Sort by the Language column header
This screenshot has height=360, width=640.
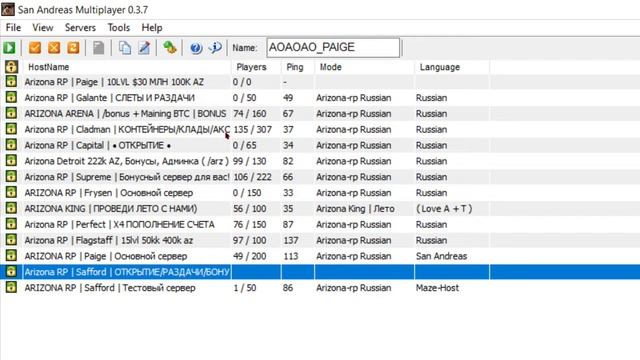pos(452,67)
